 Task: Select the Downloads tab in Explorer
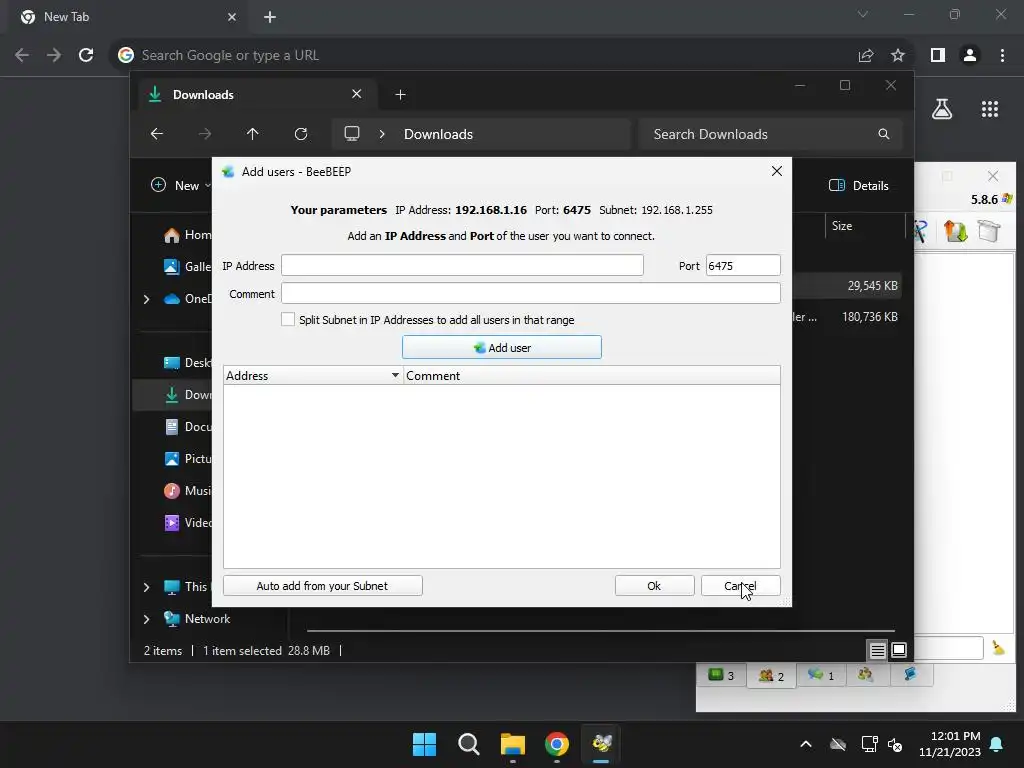[x=257, y=95]
